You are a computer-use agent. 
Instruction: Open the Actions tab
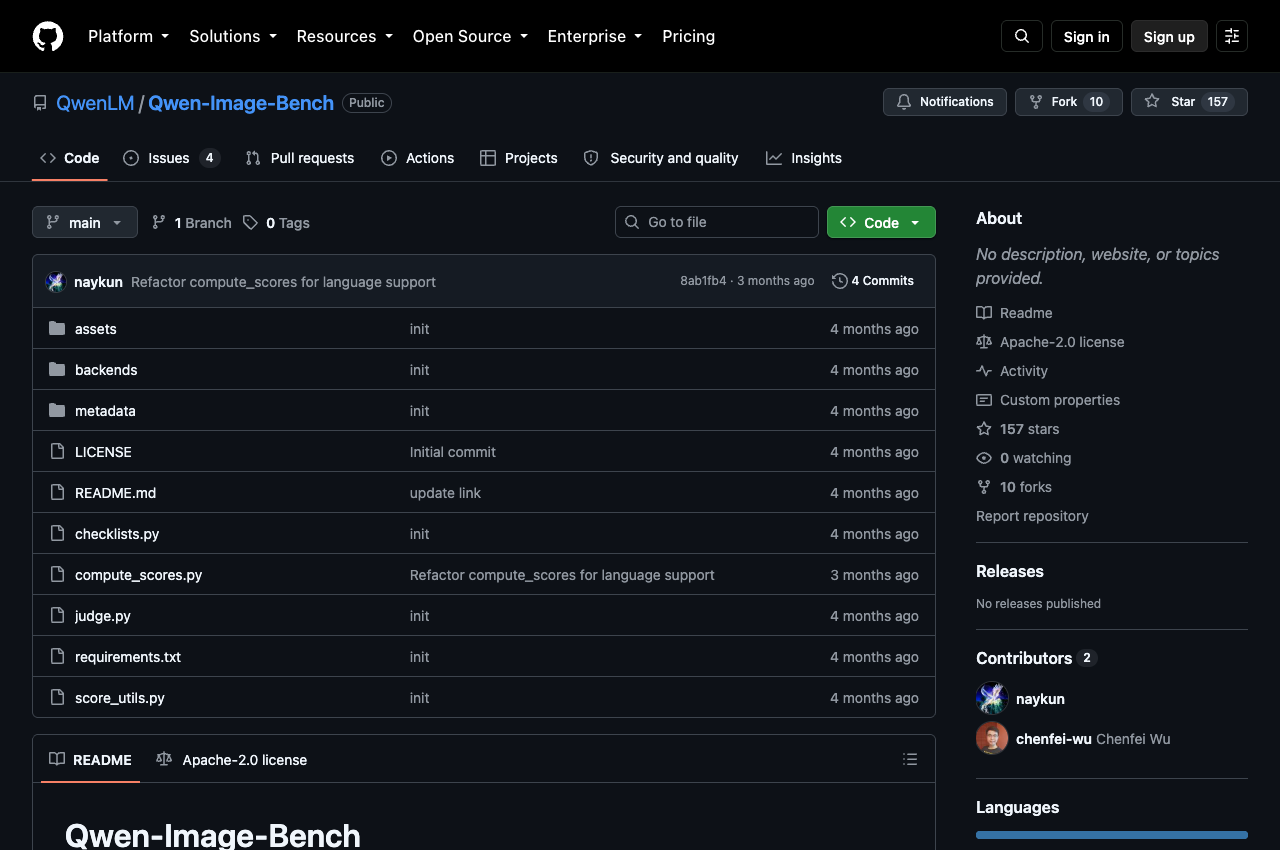coord(418,158)
